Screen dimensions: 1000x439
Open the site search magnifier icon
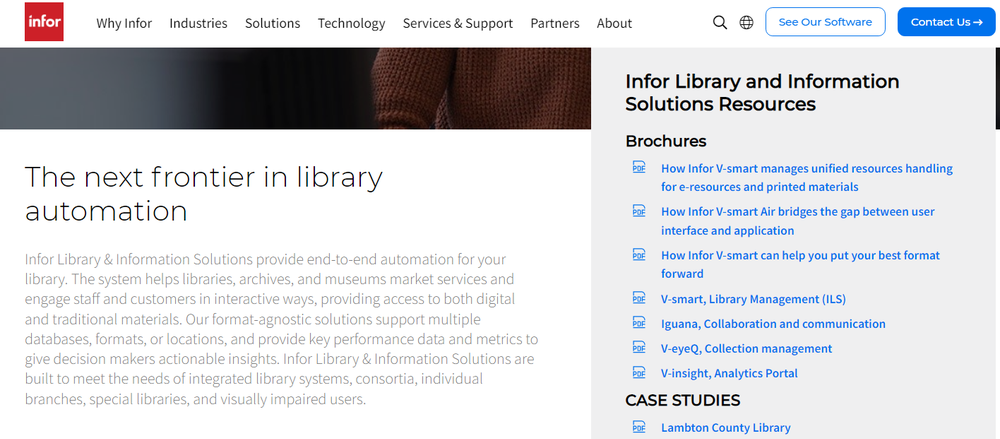[x=719, y=23]
